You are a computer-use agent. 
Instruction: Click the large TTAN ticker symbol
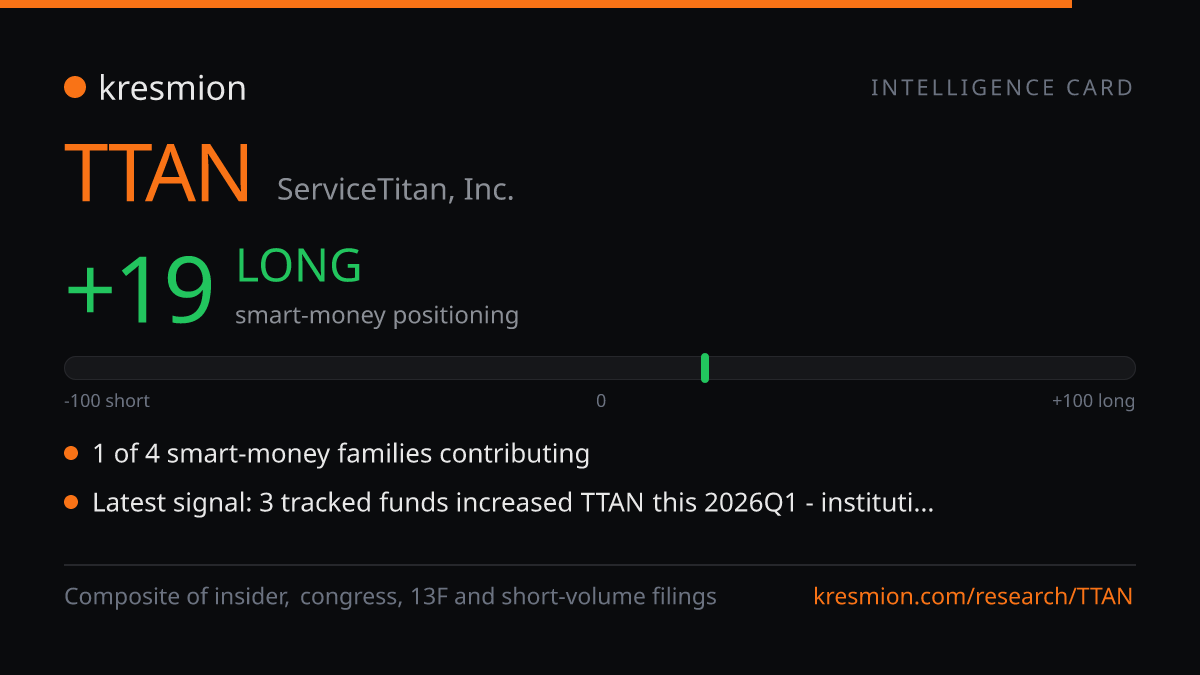click(157, 173)
